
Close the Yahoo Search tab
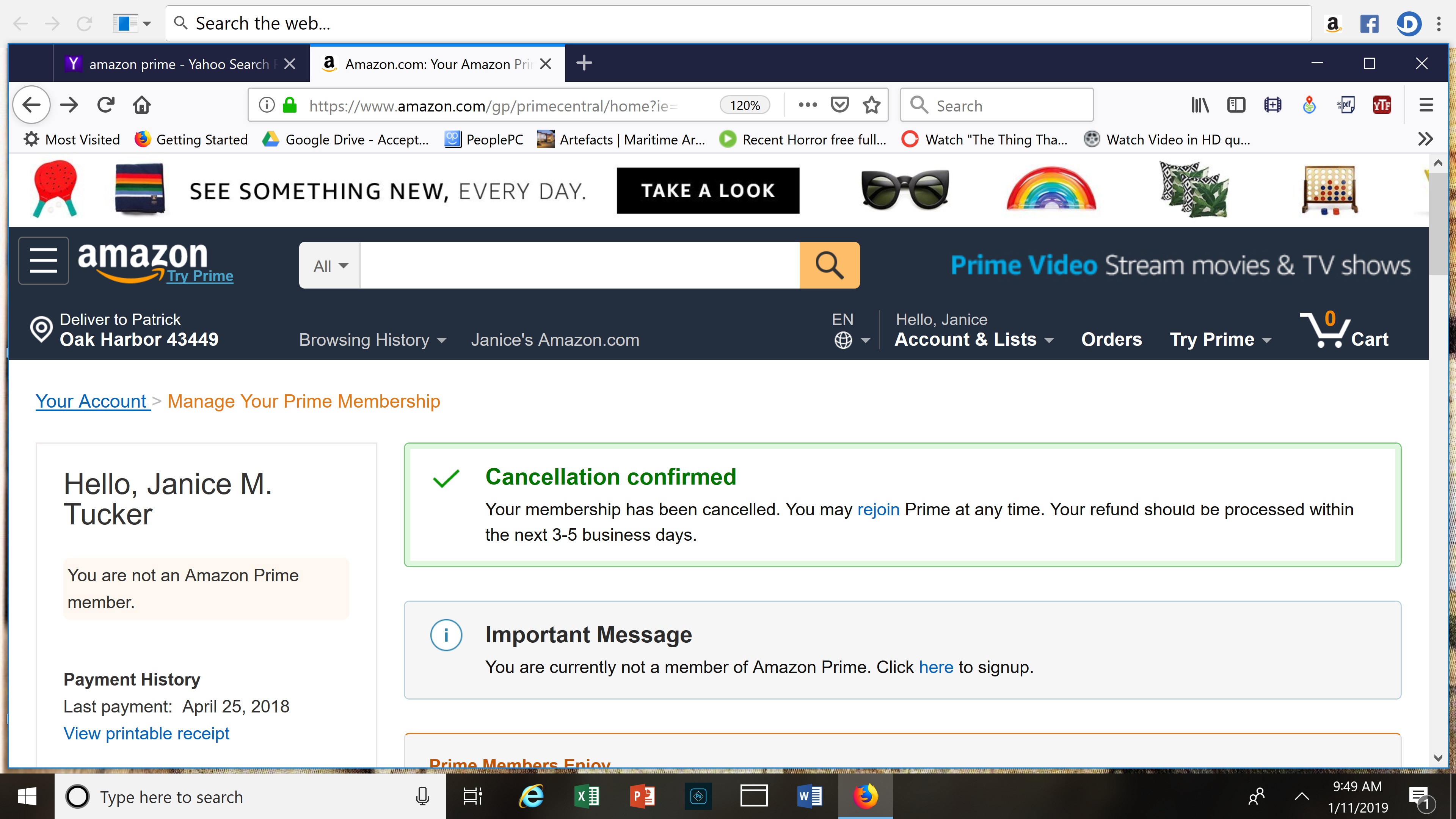289,64
